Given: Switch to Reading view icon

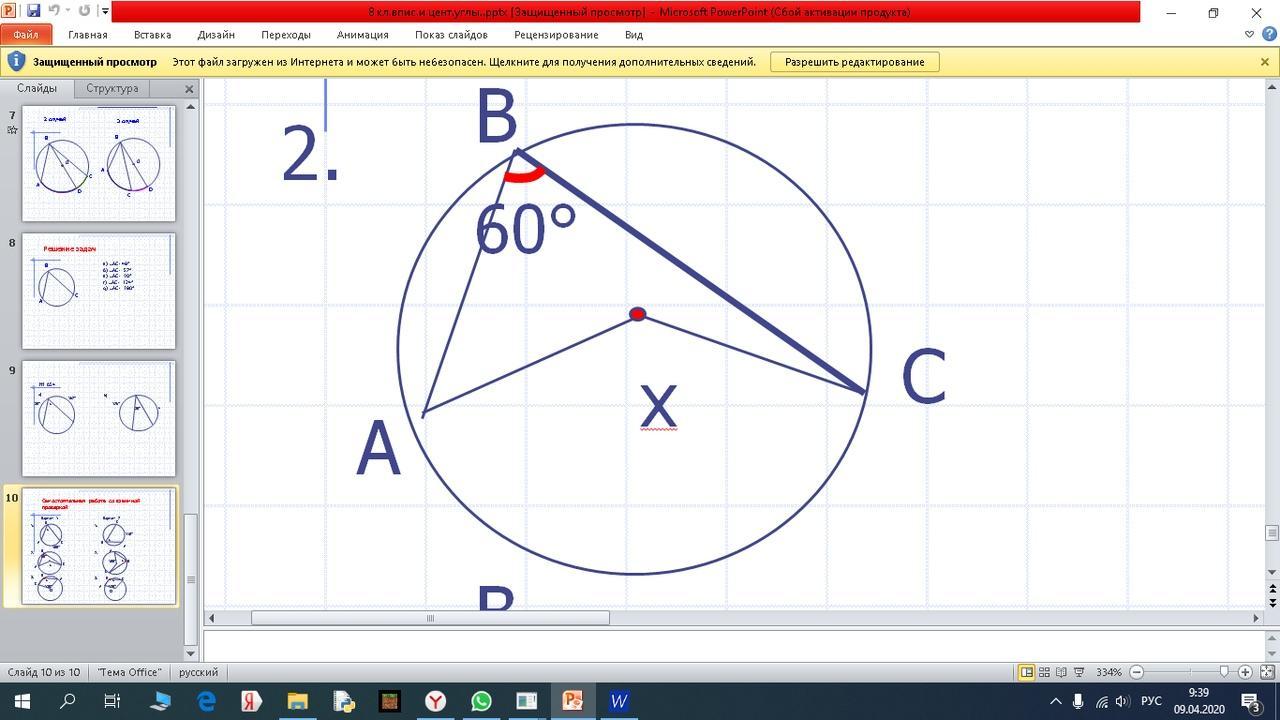Looking at the screenshot, I should click(1061, 672).
